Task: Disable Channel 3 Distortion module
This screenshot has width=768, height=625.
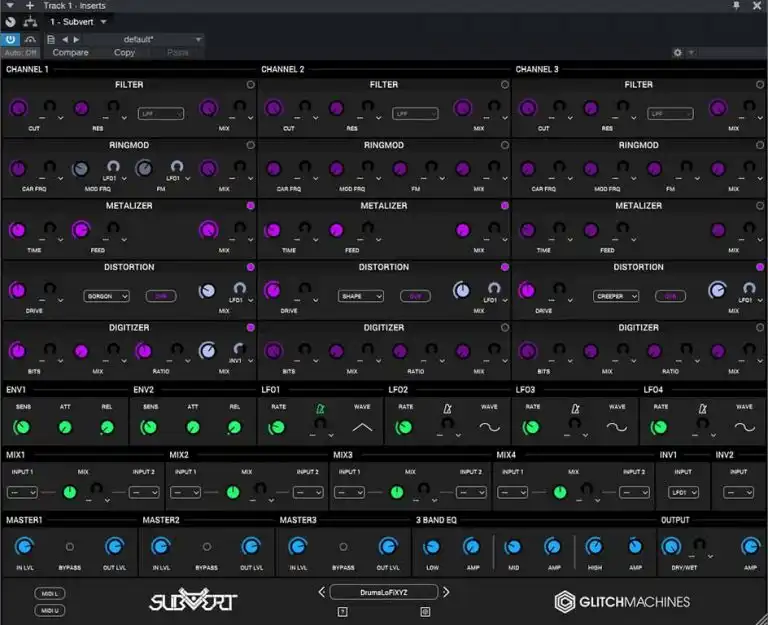Action: [760, 267]
